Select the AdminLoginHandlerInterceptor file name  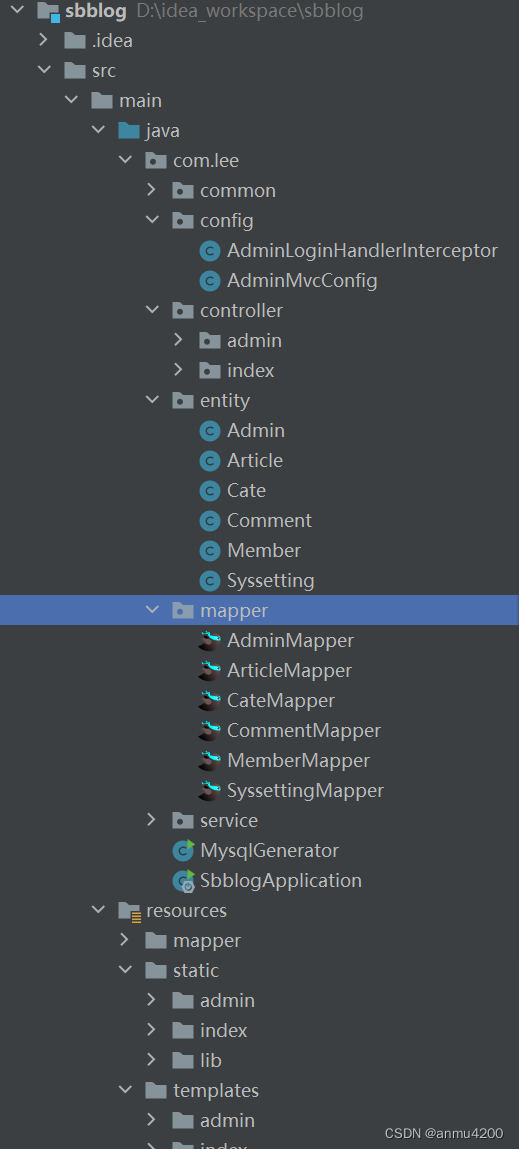[x=362, y=251]
